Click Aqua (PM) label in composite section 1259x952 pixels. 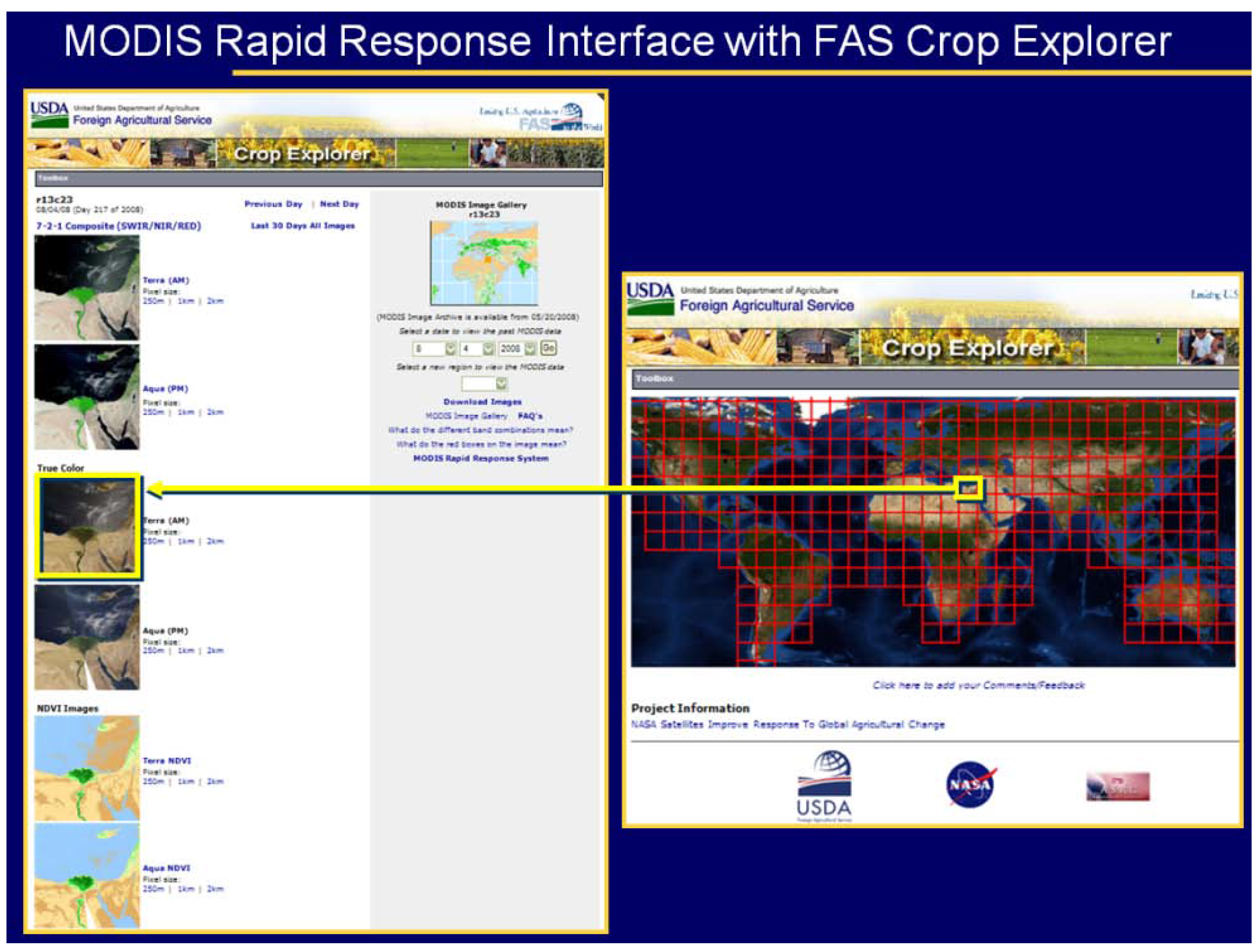[165, 389]
